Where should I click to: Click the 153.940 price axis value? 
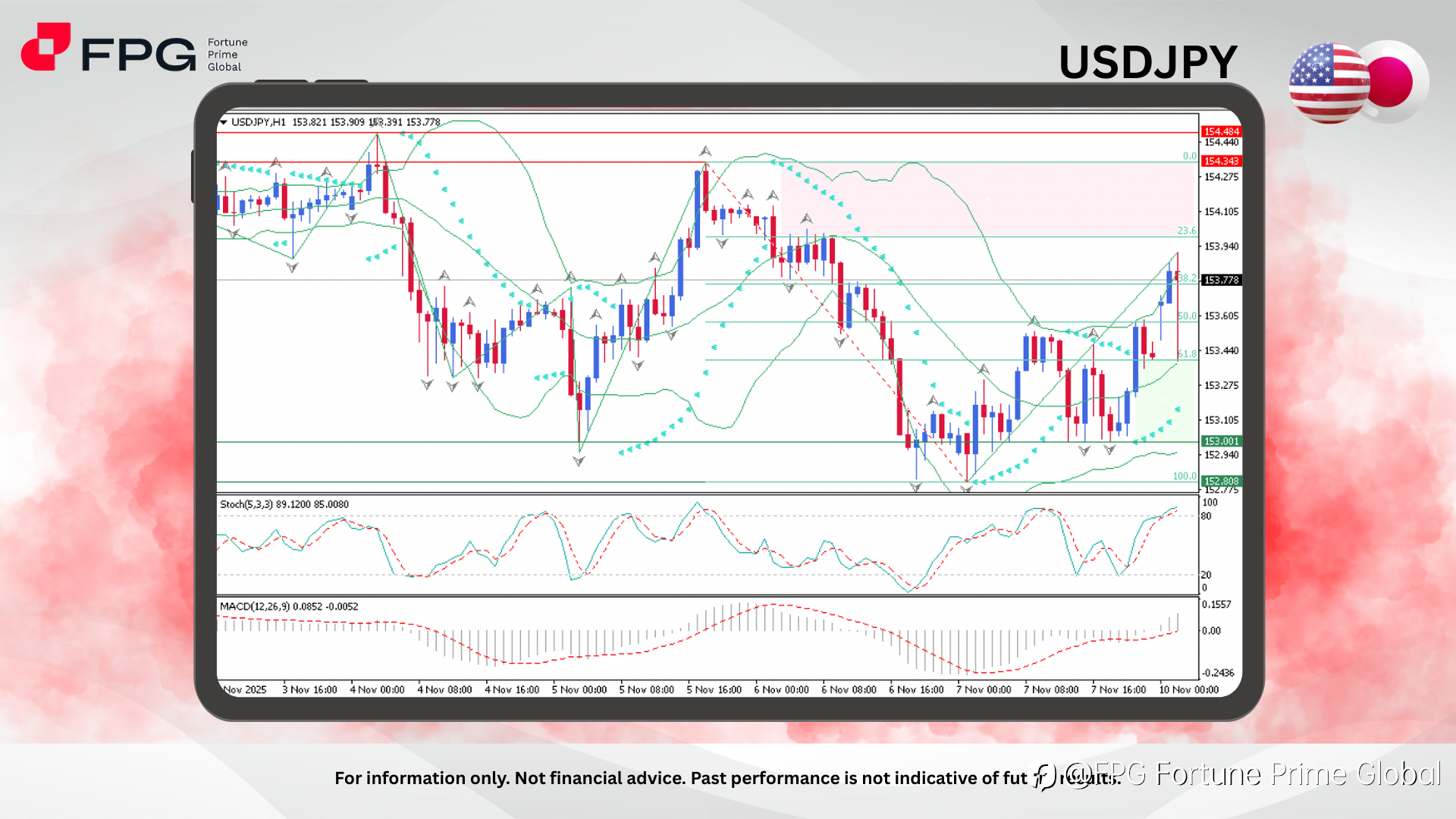pyautogui.click(x=1221, y=247)
